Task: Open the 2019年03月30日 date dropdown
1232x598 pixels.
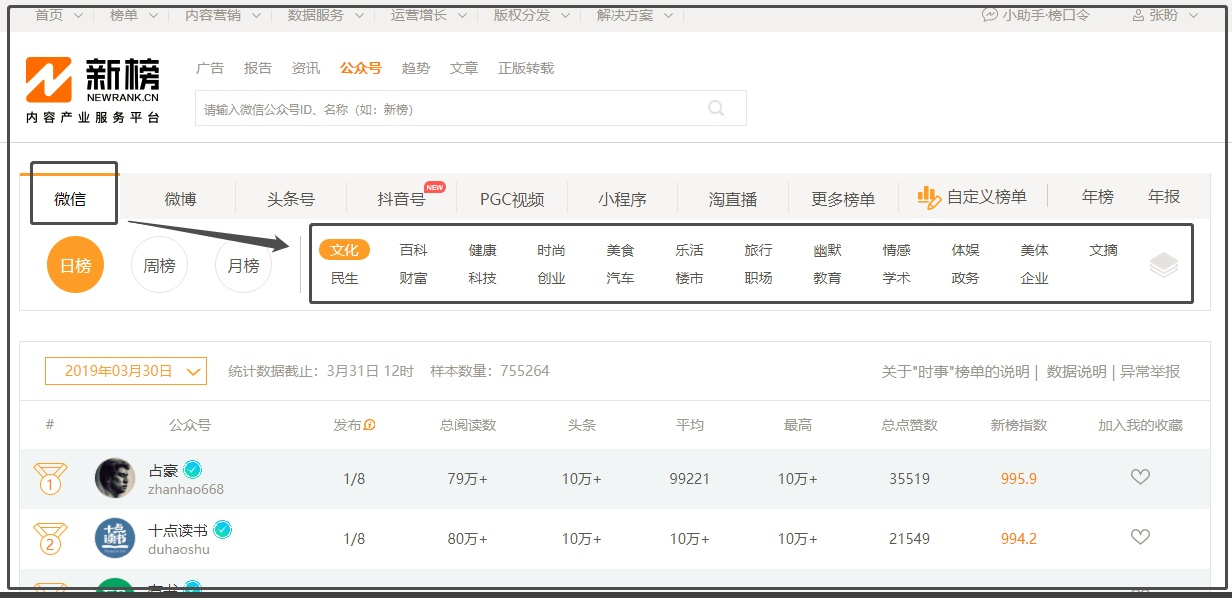Action: (126, 371)
